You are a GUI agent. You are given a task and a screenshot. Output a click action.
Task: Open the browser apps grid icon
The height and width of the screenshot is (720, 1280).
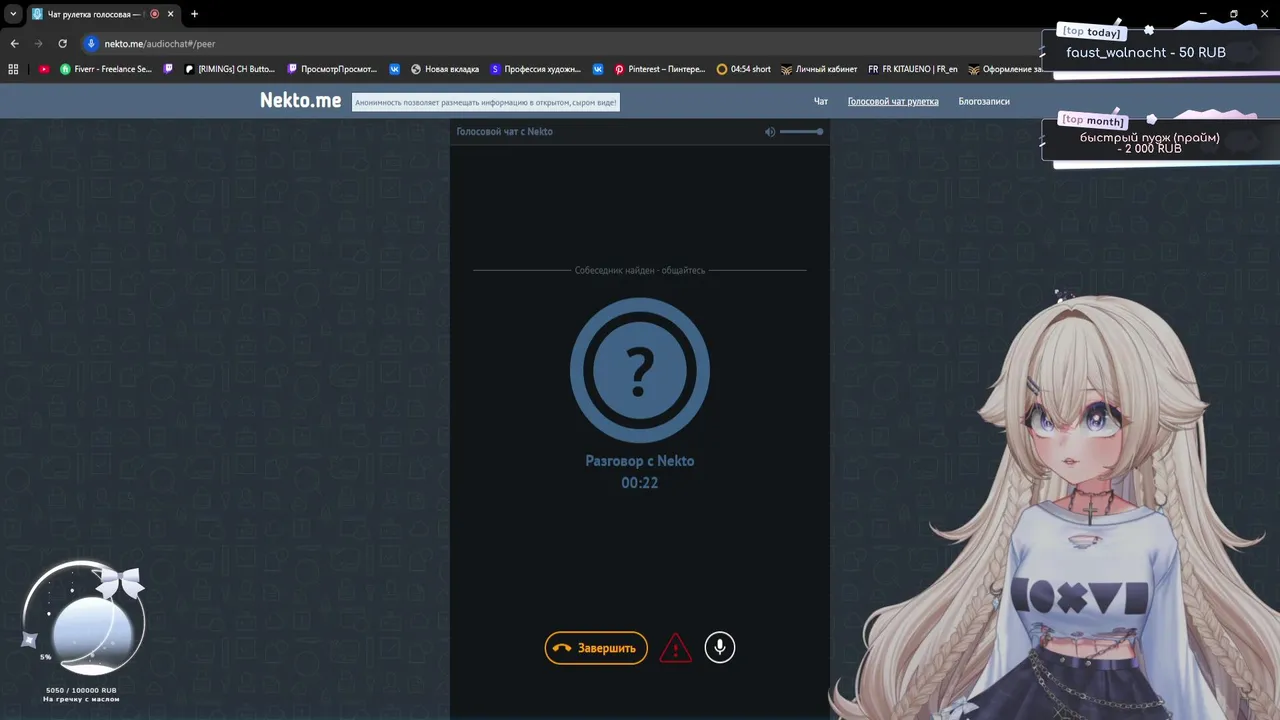13,69
